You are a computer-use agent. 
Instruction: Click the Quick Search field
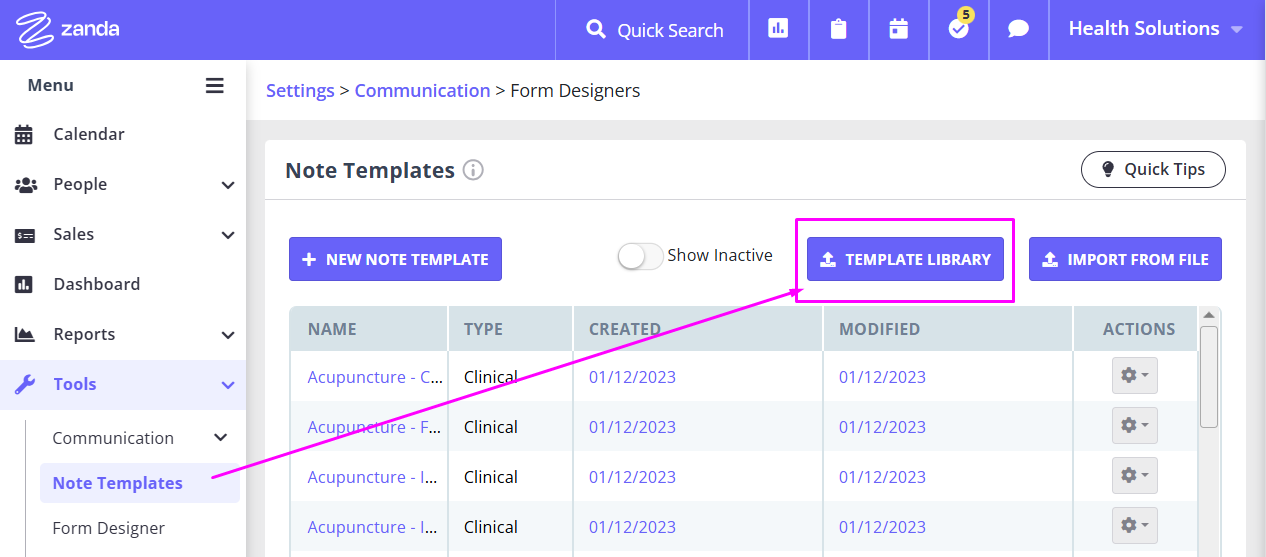(x=654, y=30)
